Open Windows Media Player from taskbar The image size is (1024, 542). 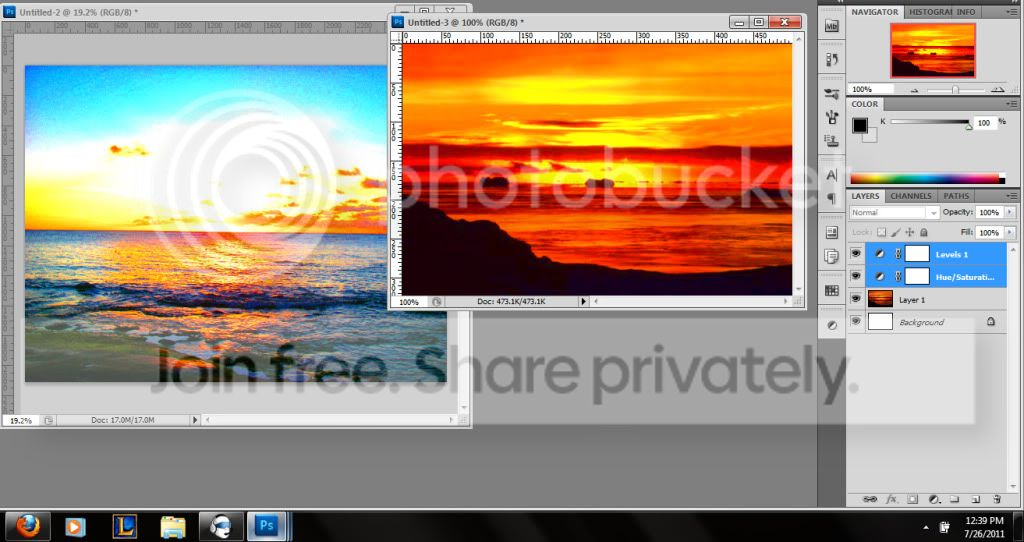click(75, 526)
